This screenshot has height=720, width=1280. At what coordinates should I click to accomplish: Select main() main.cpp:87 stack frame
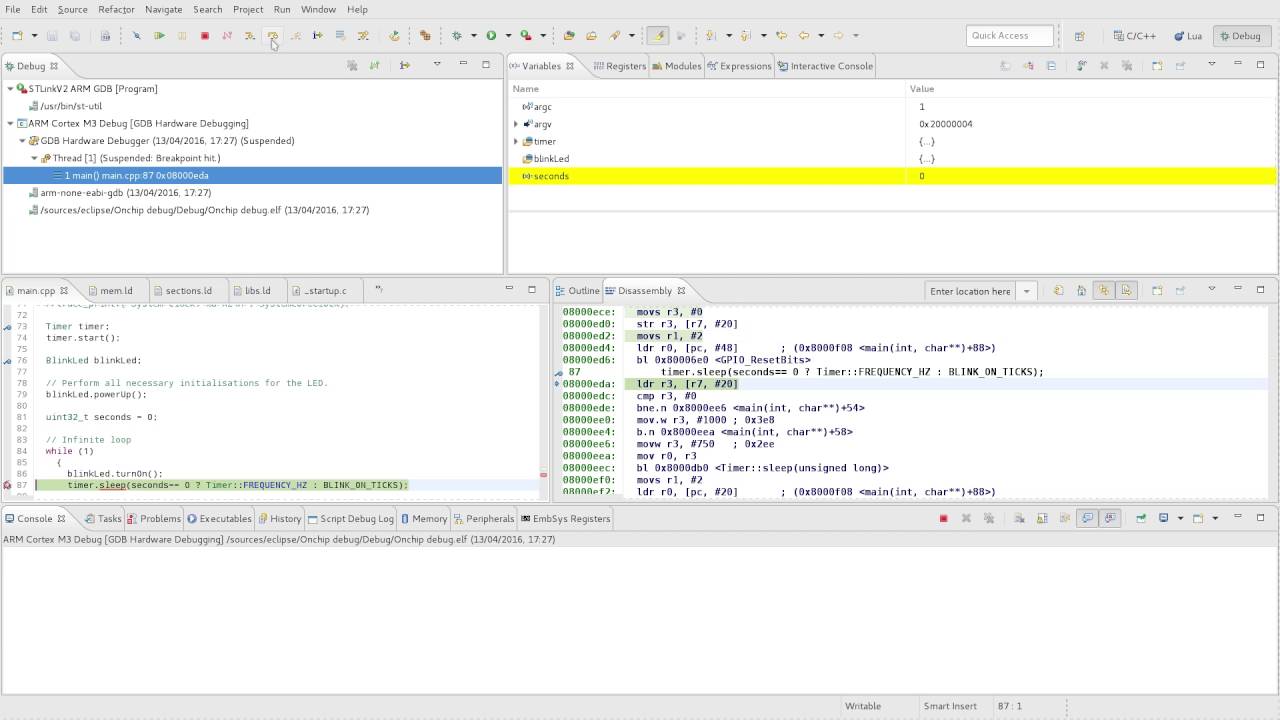click(x=253, y=176)
